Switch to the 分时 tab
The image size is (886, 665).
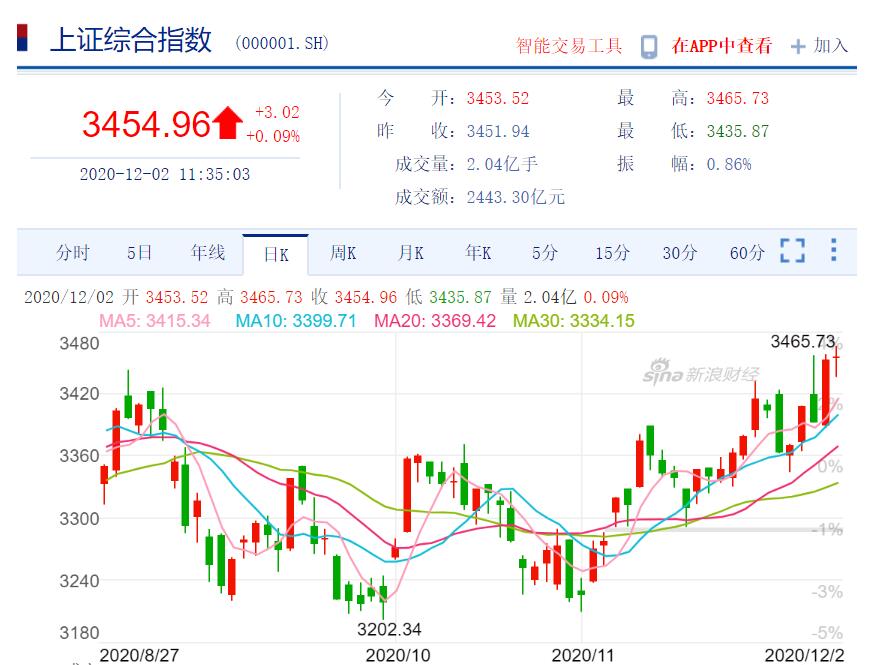[73, 253]
